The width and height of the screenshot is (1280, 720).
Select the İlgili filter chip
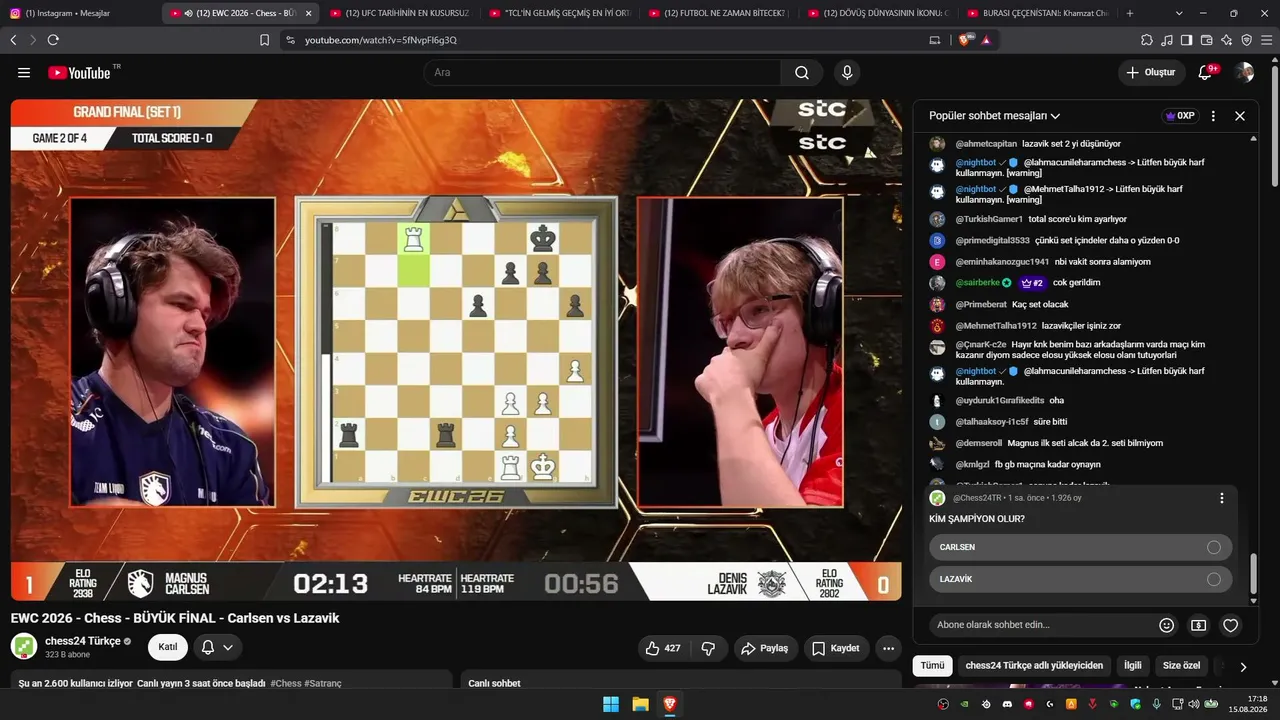[1133, 666]
